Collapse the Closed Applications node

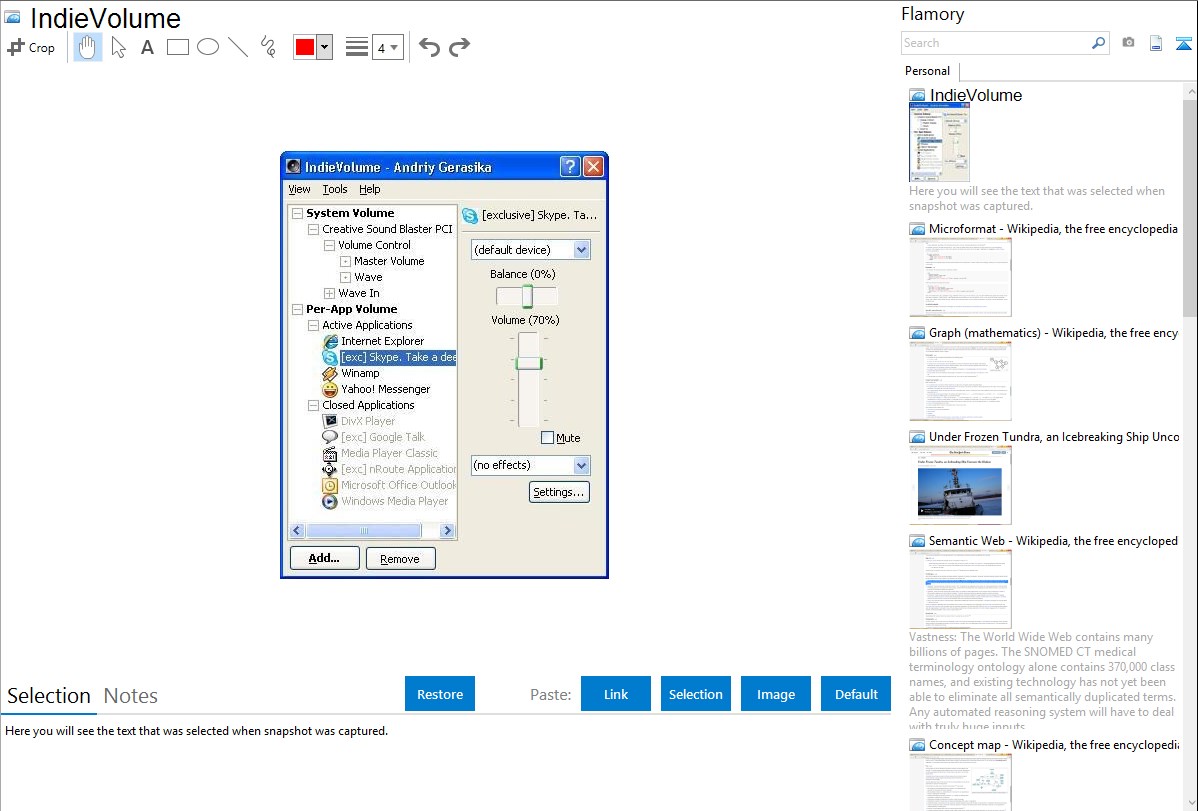pyautogui.click(x=313, y=406)
